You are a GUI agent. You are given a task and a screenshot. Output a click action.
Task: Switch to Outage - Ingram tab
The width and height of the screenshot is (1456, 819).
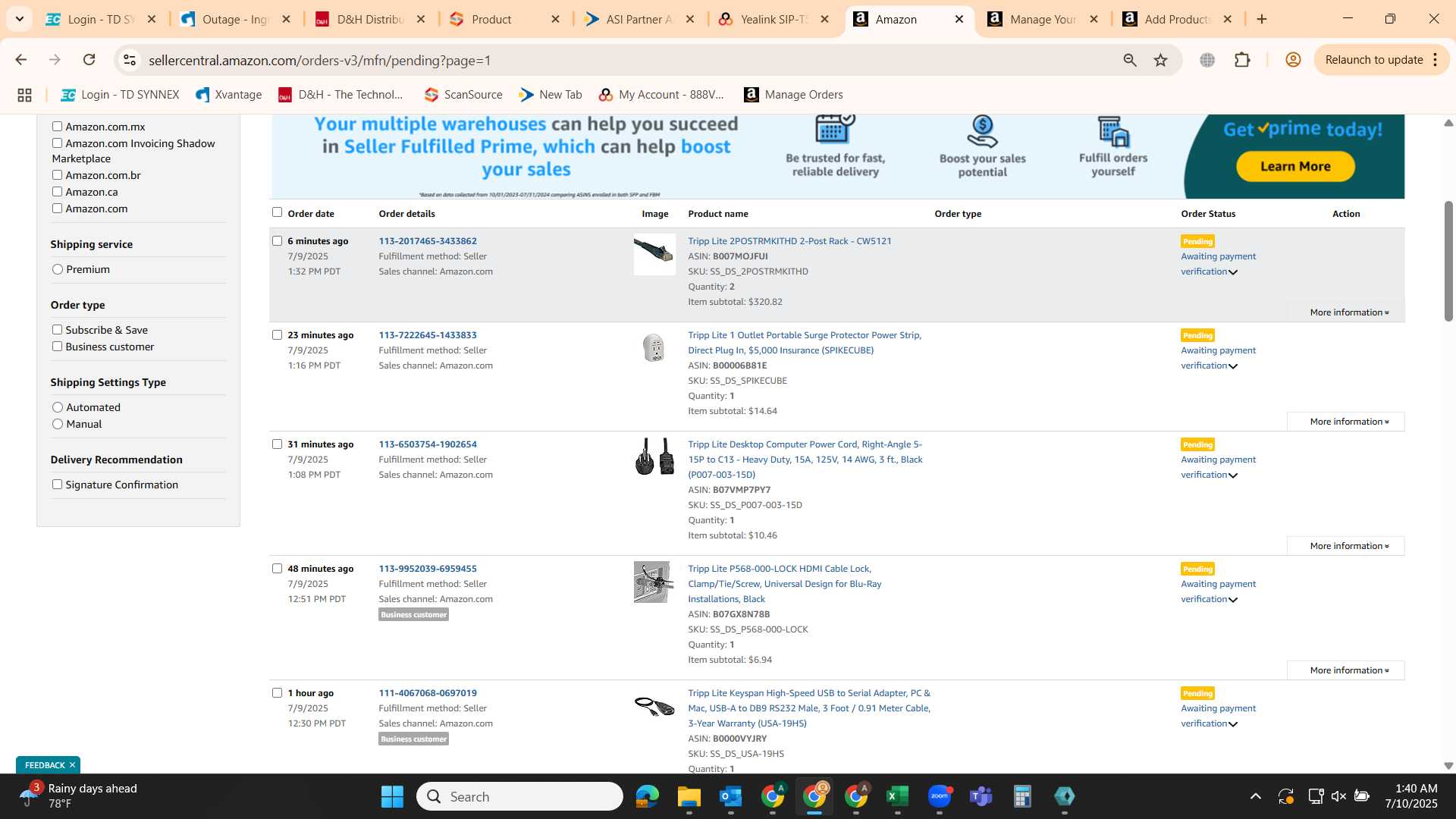click(x=235, y=19)
